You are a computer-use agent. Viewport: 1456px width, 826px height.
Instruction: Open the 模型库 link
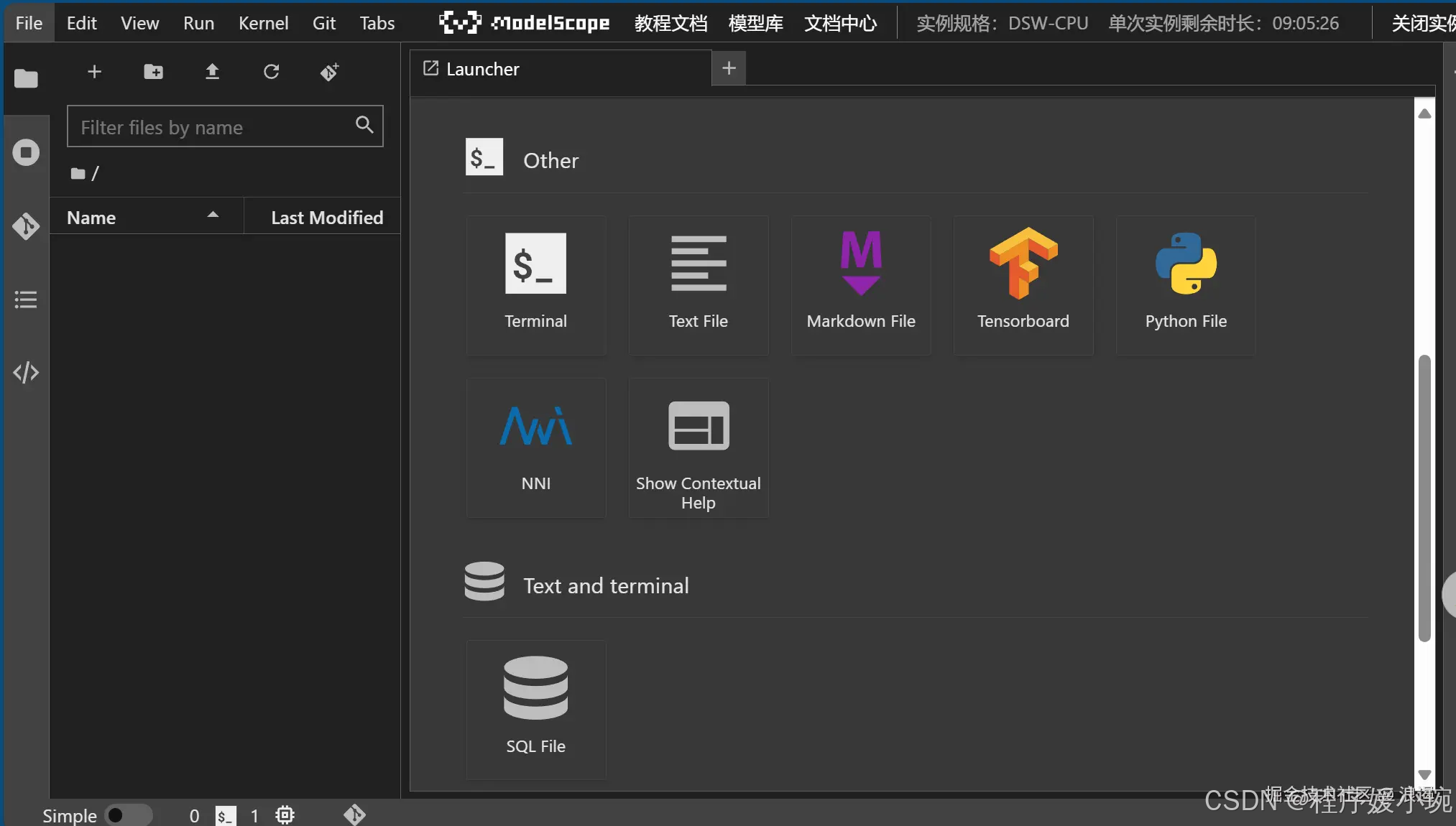755,23
